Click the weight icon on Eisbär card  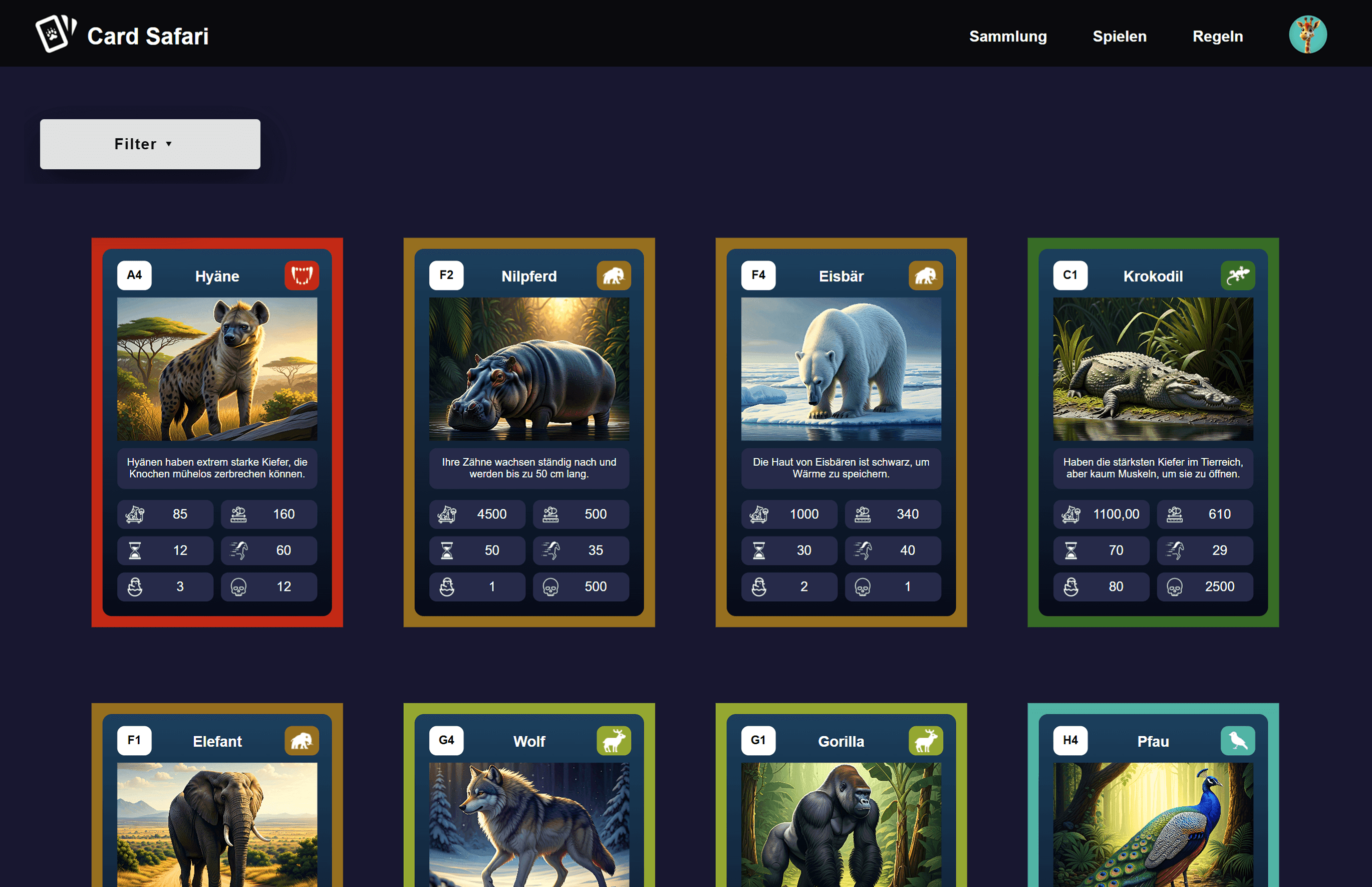click(758, 514)
